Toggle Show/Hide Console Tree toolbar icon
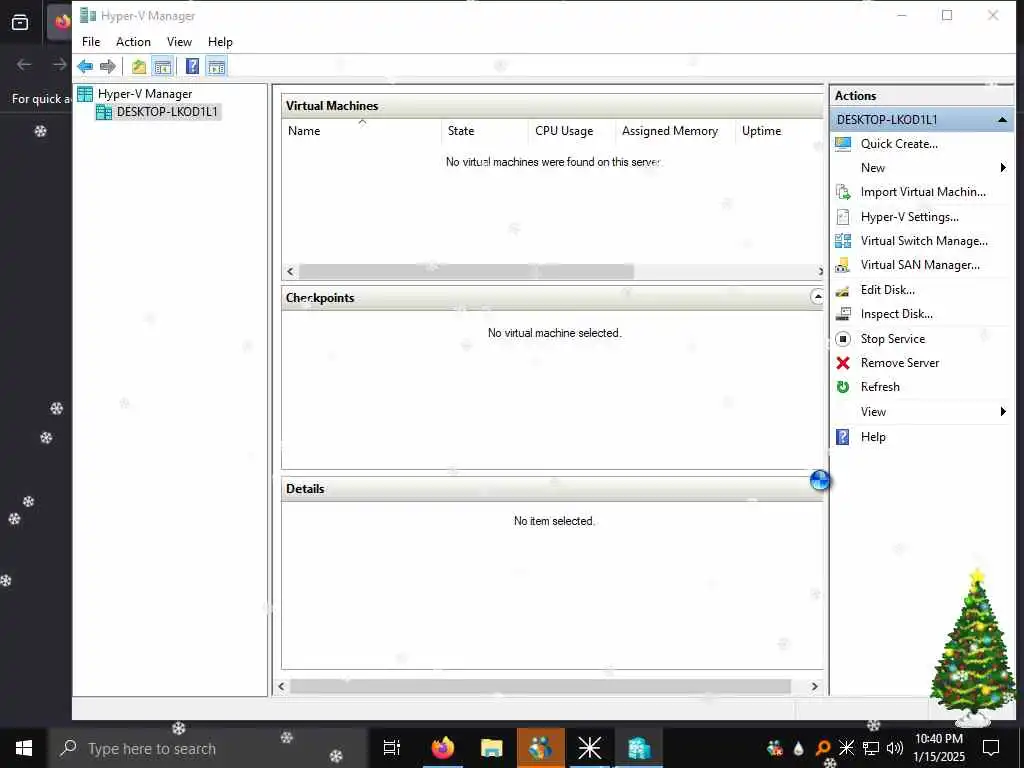 pyautogui.click(x=163, y=66)
